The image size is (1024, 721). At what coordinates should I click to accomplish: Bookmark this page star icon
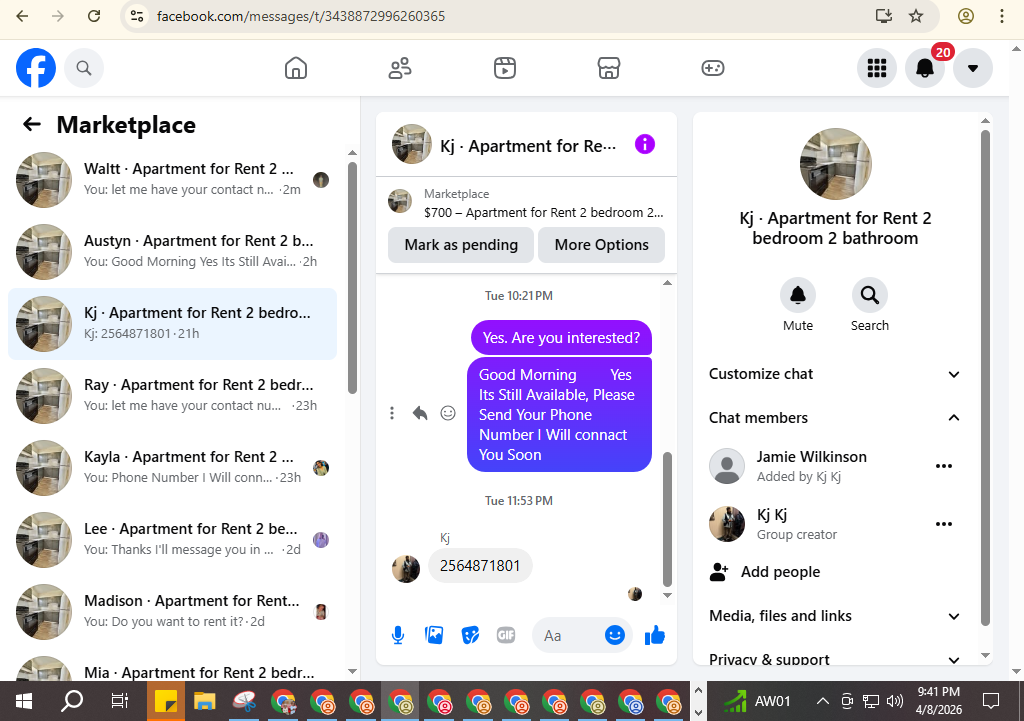tap(916, 16)
